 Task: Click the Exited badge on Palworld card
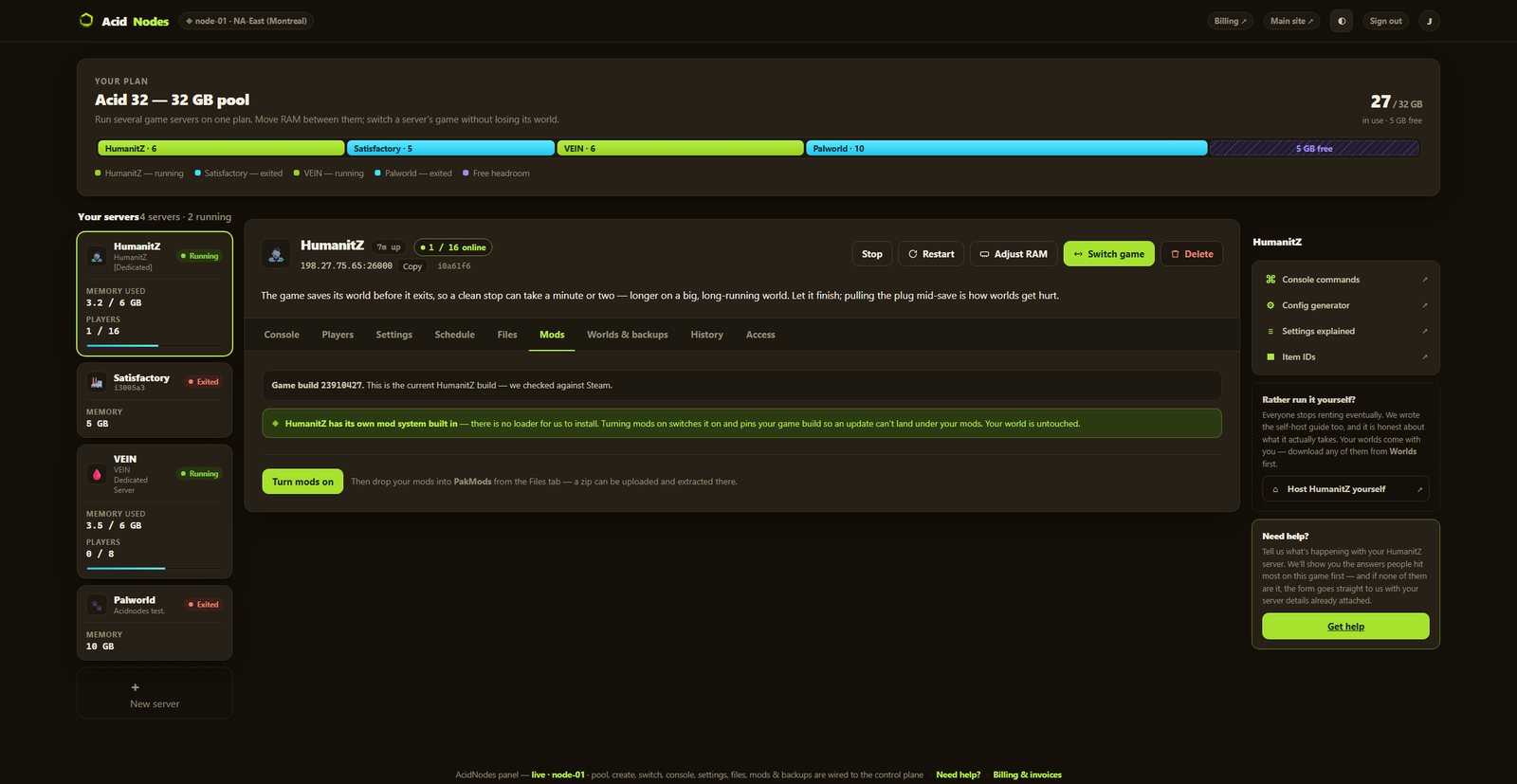click(203, 605)
